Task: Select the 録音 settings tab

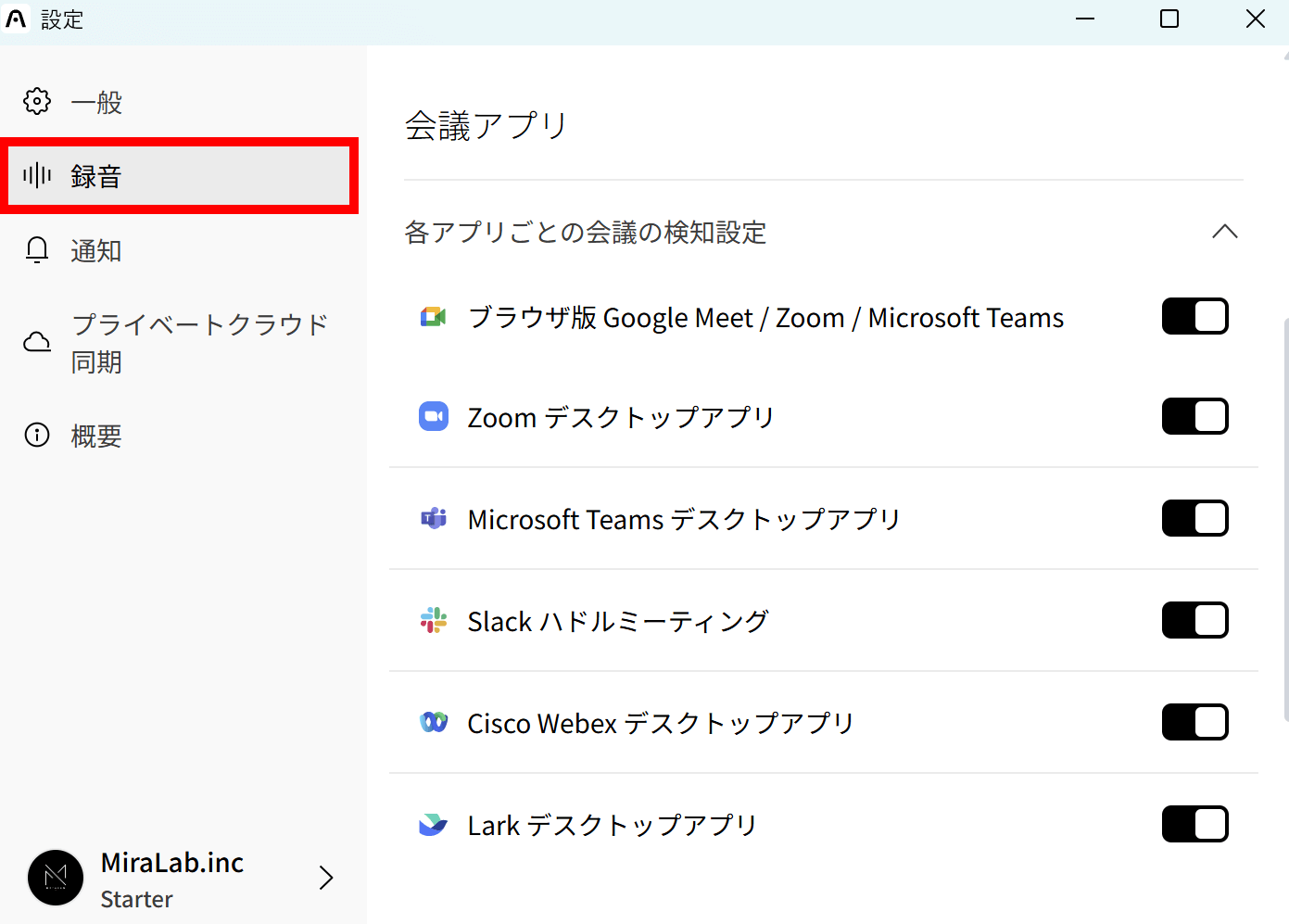Action: [96, 176]
